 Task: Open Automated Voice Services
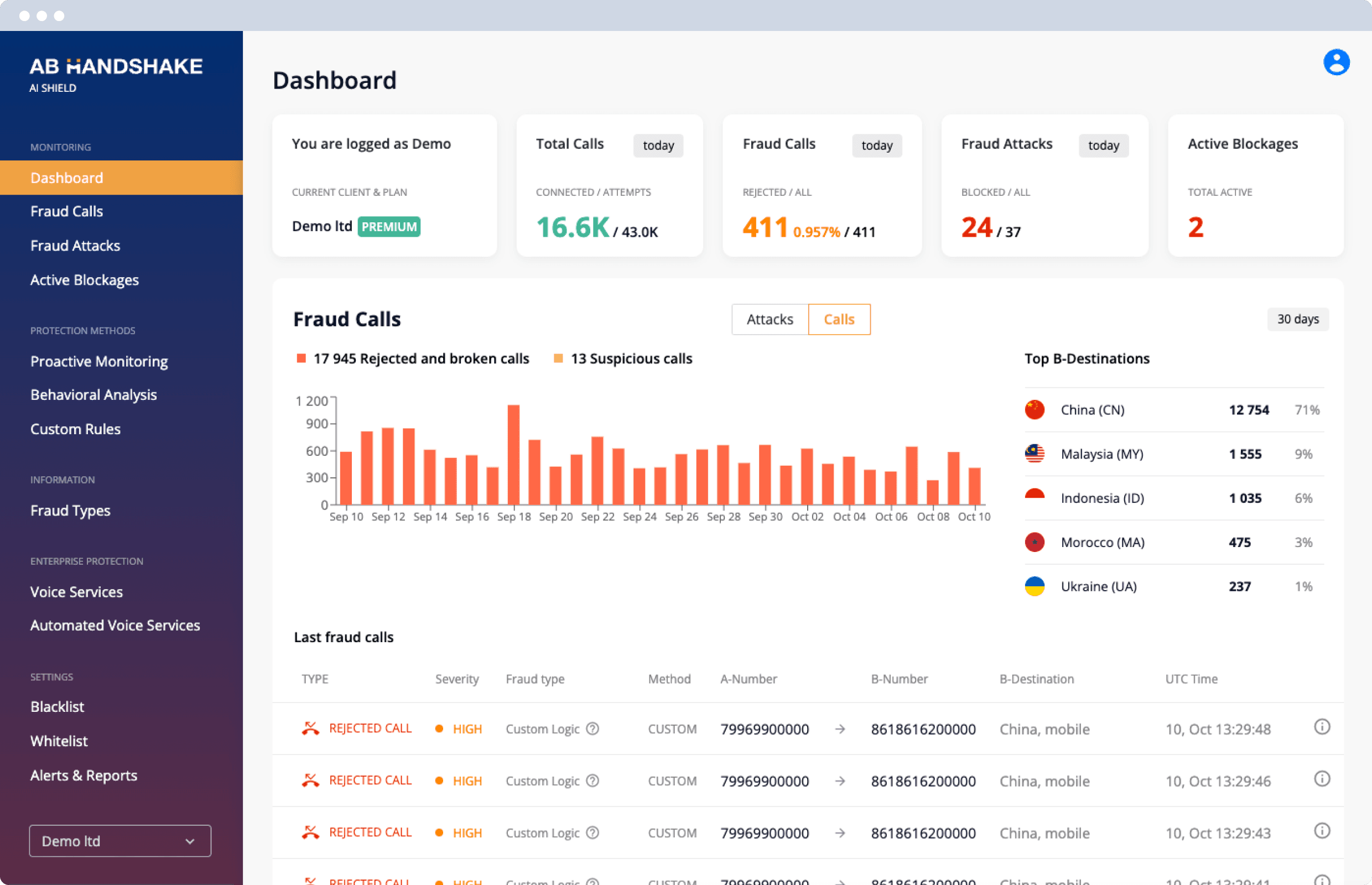point(115,625)
